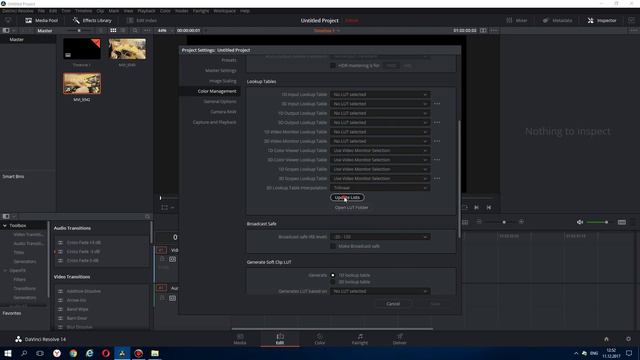Select the Timeline 1 thumbnail
The image size is (640, 360).
pos(82,49)
